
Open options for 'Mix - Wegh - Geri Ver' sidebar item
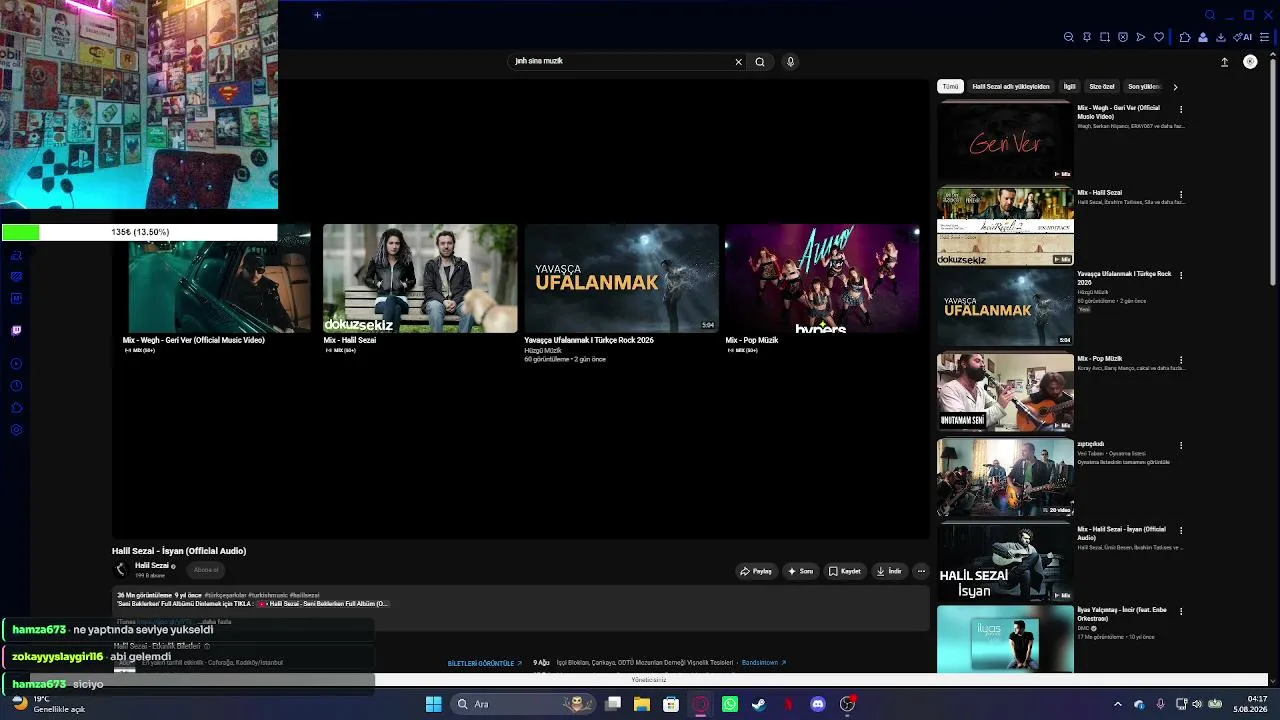(1181, 109)
